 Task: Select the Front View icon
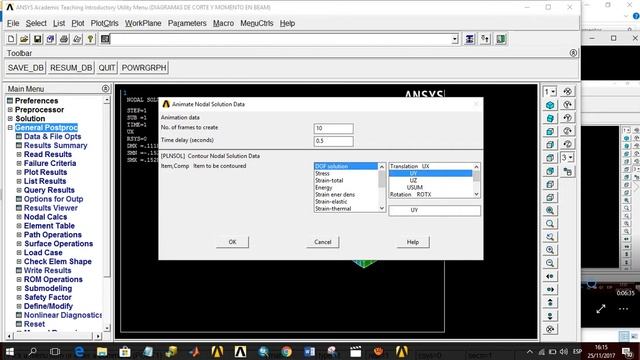pyautogui.click(x=550, y=131)
